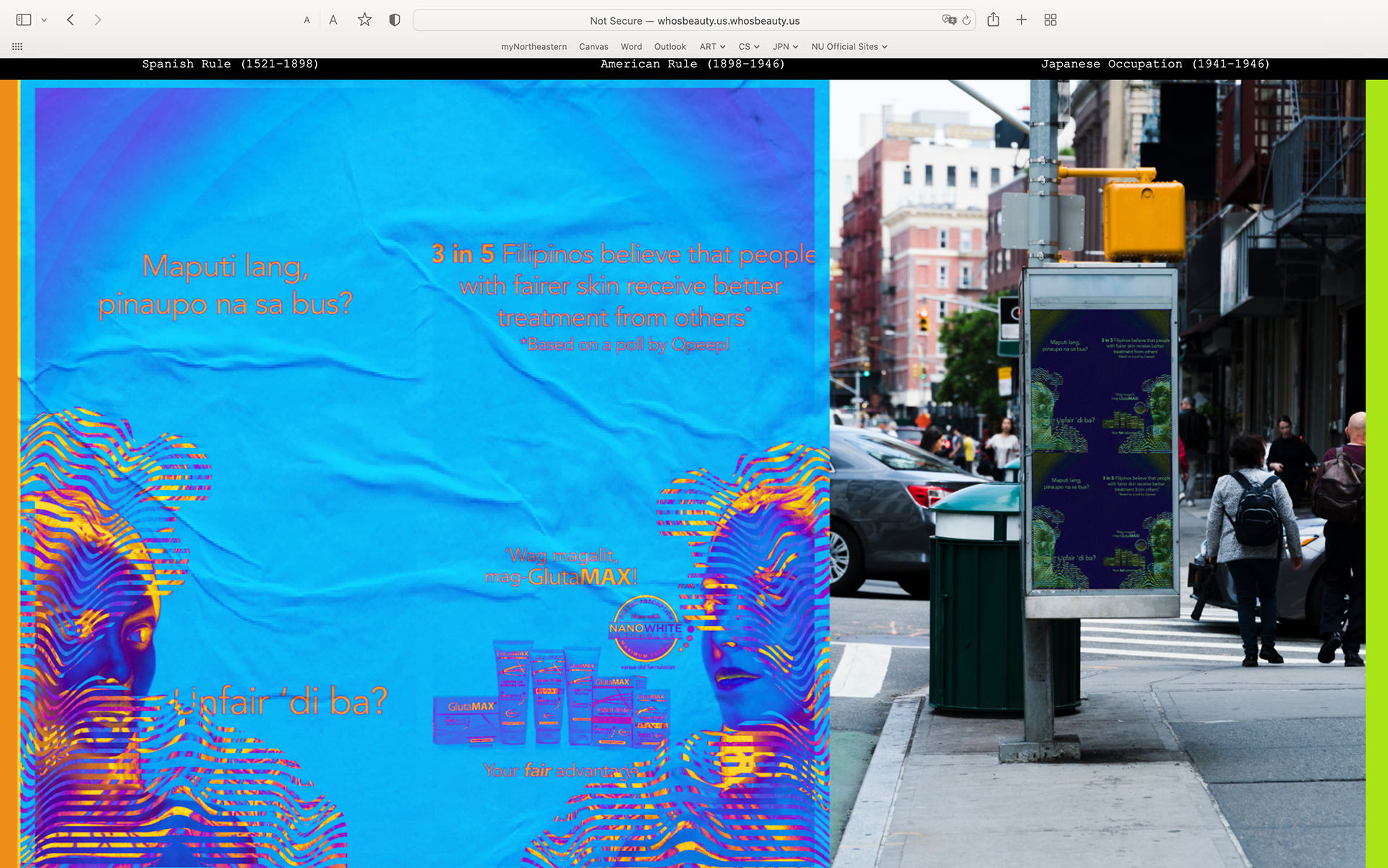The image size is (1388, 868).
Task: Open Canvas bookmark
Action: click(594, 46)
